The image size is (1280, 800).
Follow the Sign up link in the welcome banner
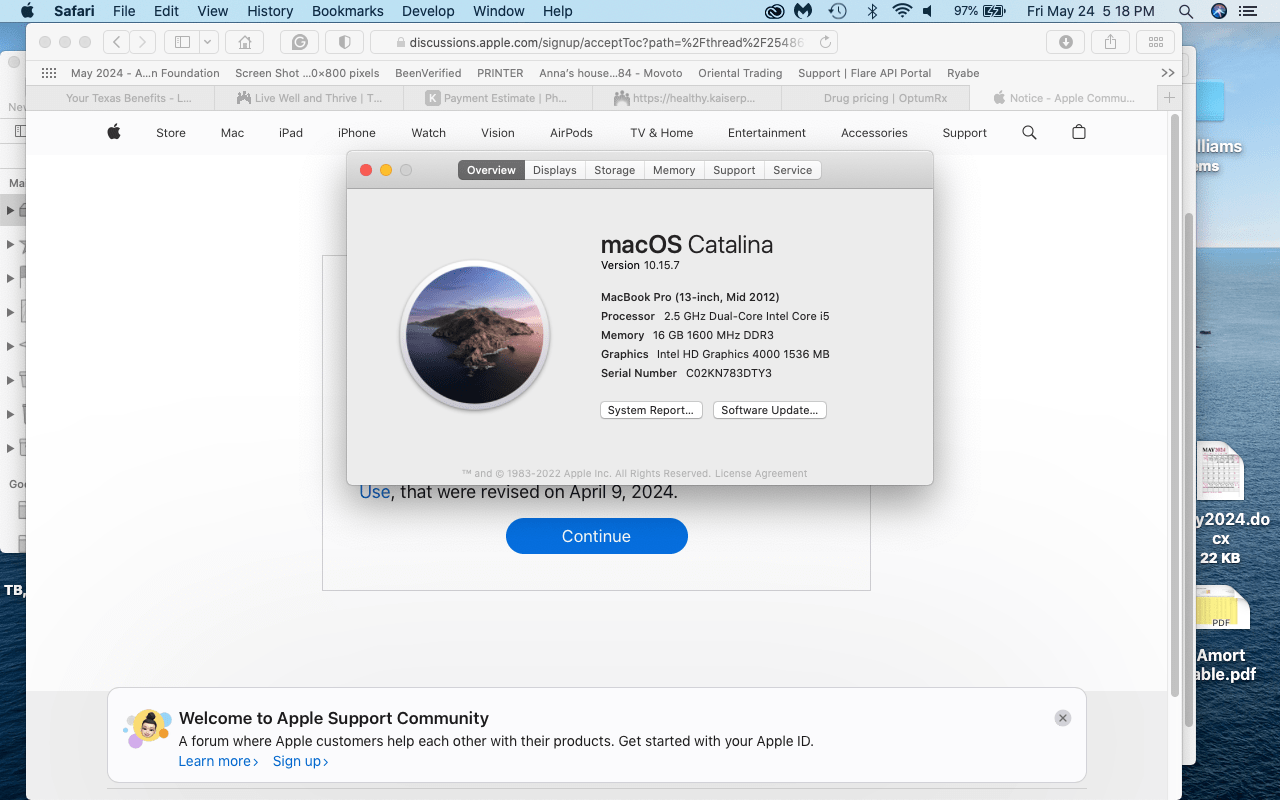click(299, 761)
